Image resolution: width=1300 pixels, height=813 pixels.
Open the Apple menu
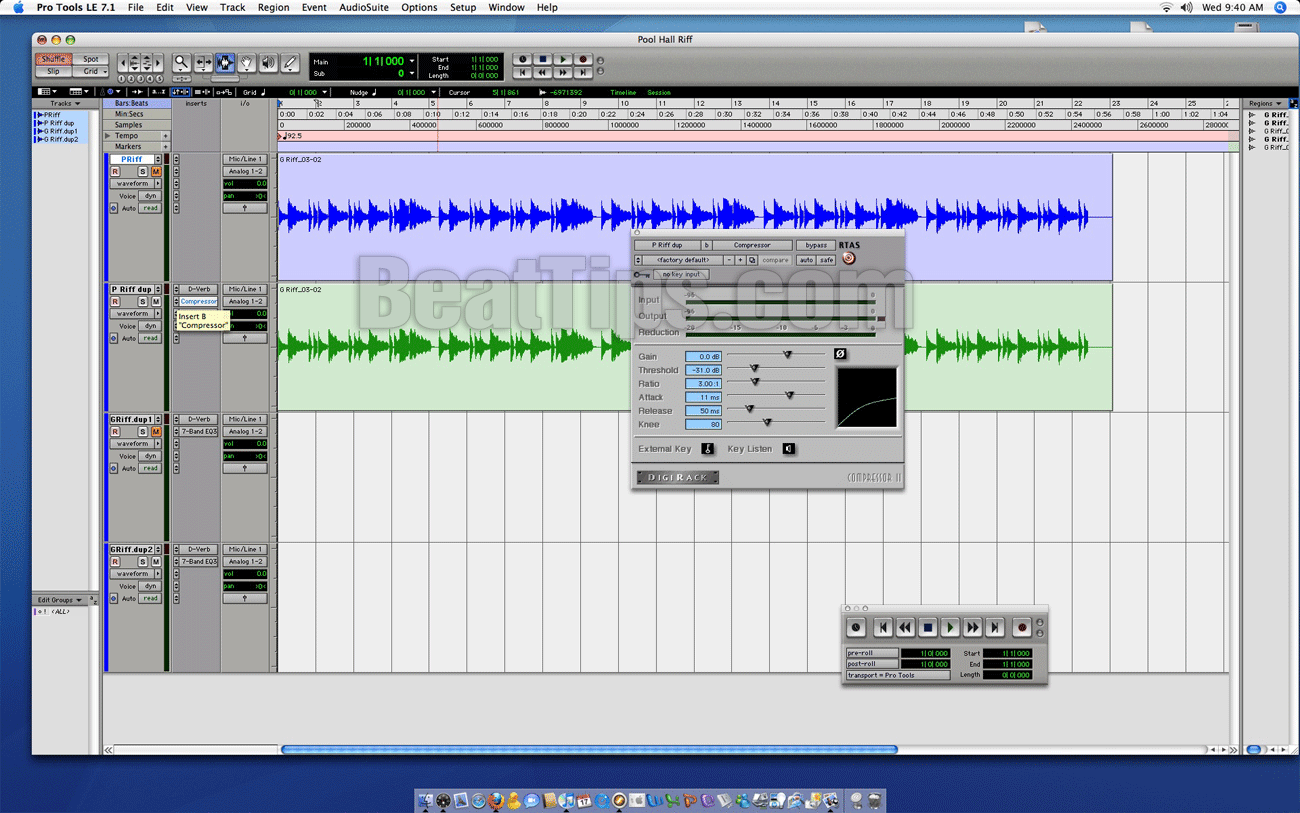(17, 7)
